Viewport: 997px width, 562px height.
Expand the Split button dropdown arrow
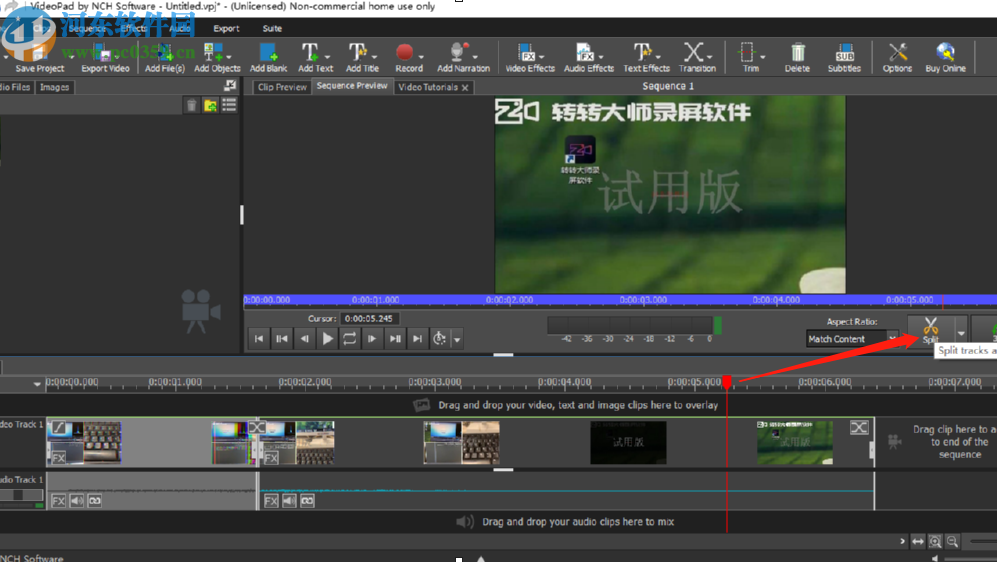point(961,334)
